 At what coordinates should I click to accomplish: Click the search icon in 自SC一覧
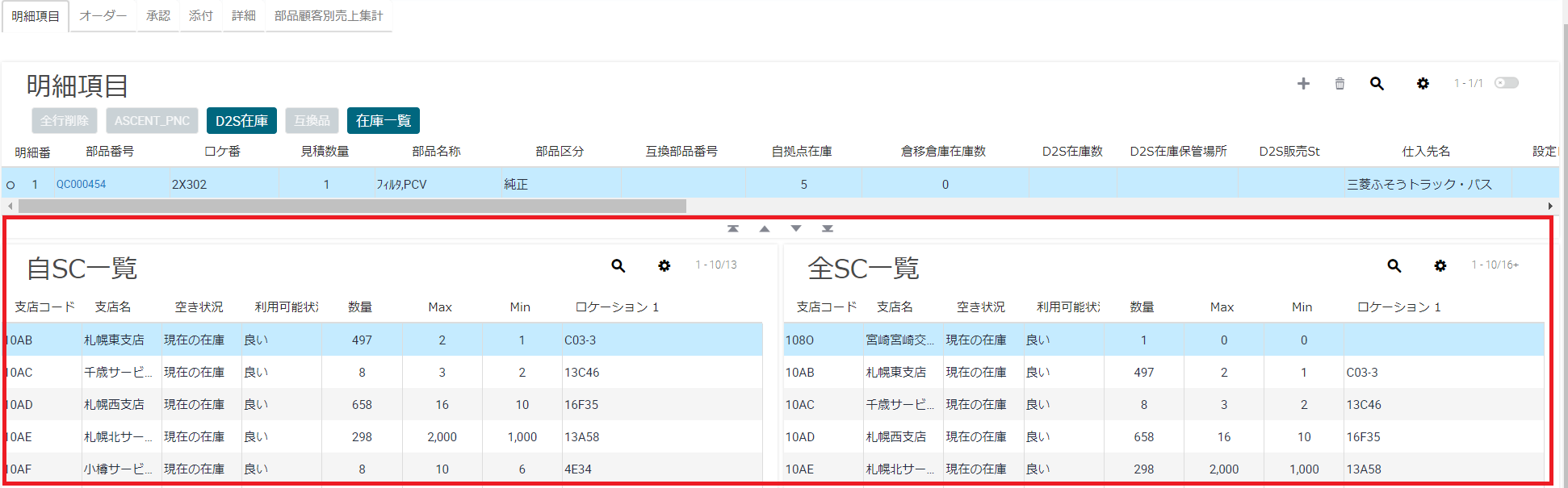coord(618,265)
